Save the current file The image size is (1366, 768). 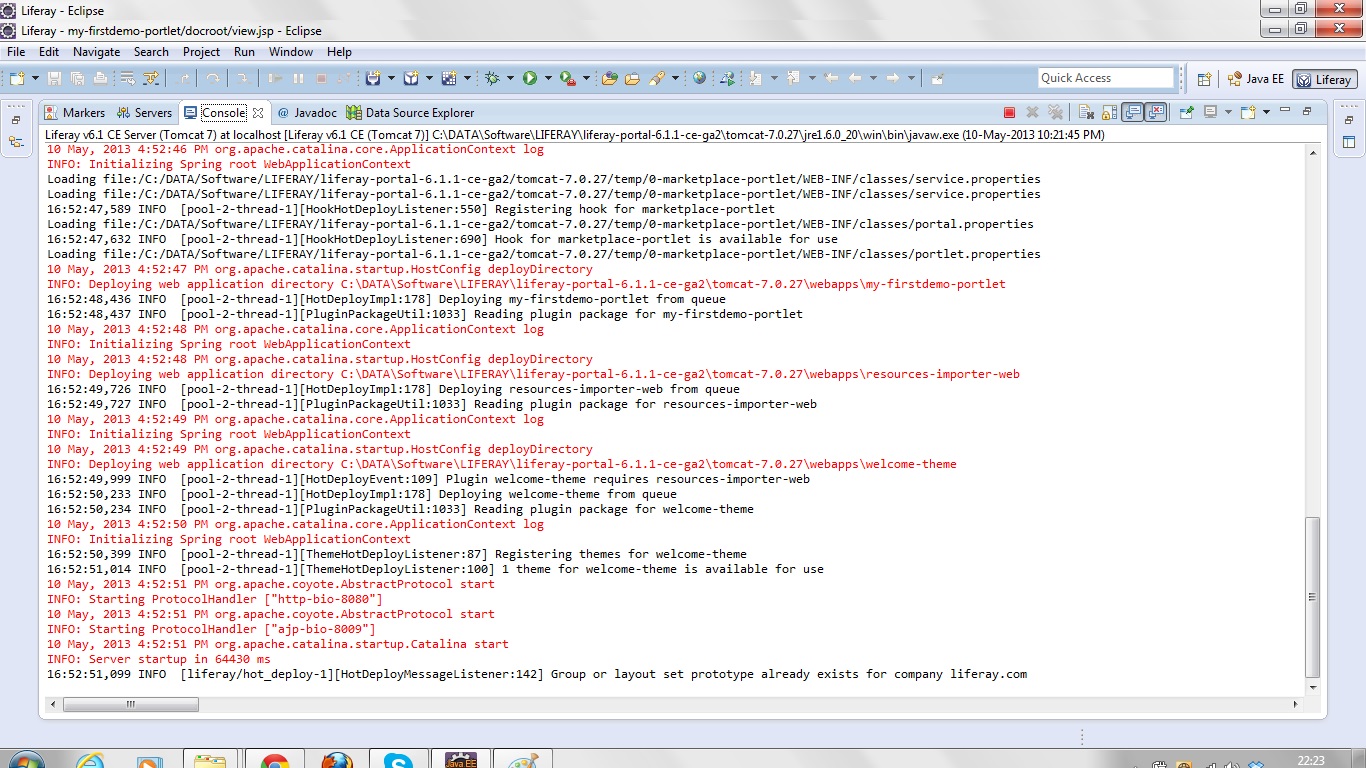[53, 78]
